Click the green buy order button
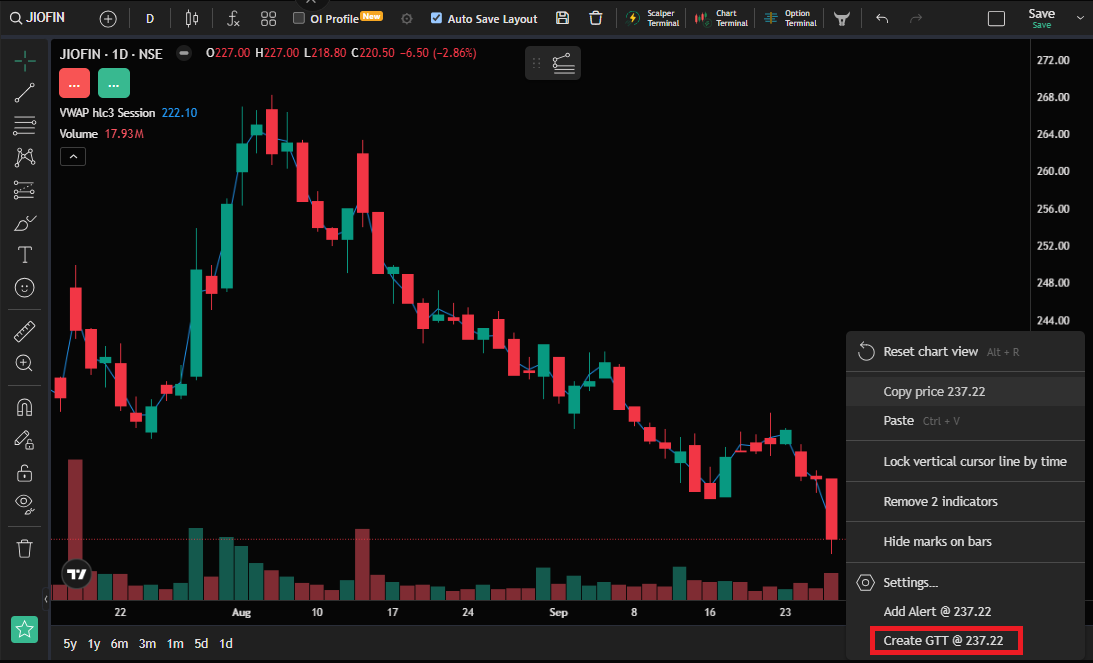The width and height of the screenshot is (1093, 663). click(x=114, y=84)
